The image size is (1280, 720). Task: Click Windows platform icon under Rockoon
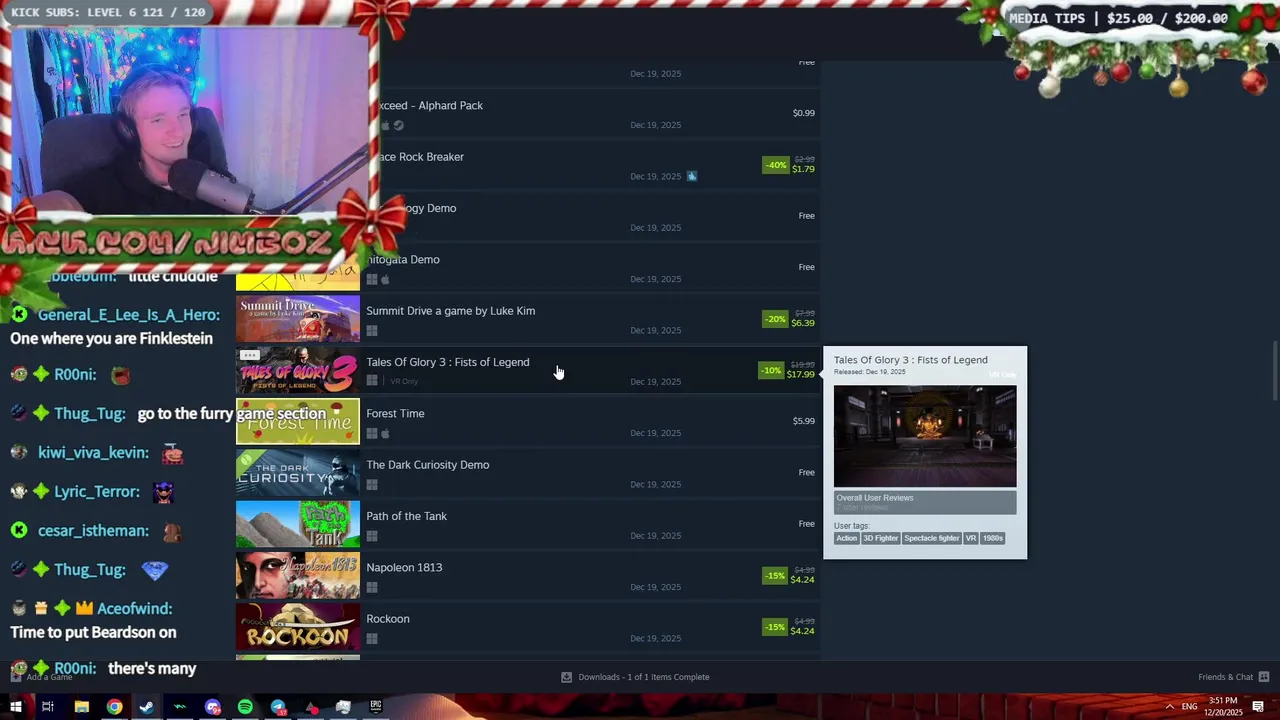click(x=372, y=639)
